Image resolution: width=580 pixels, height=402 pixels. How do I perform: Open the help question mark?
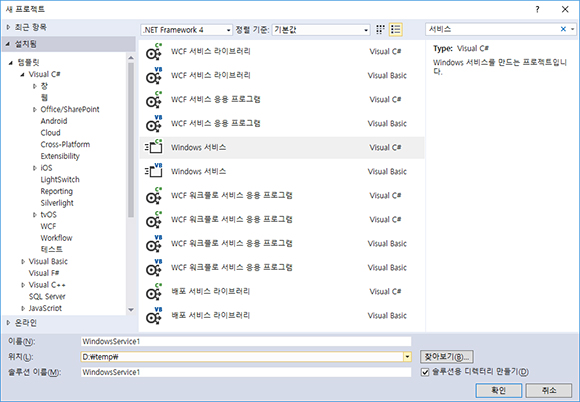click(x=537, y=9)
